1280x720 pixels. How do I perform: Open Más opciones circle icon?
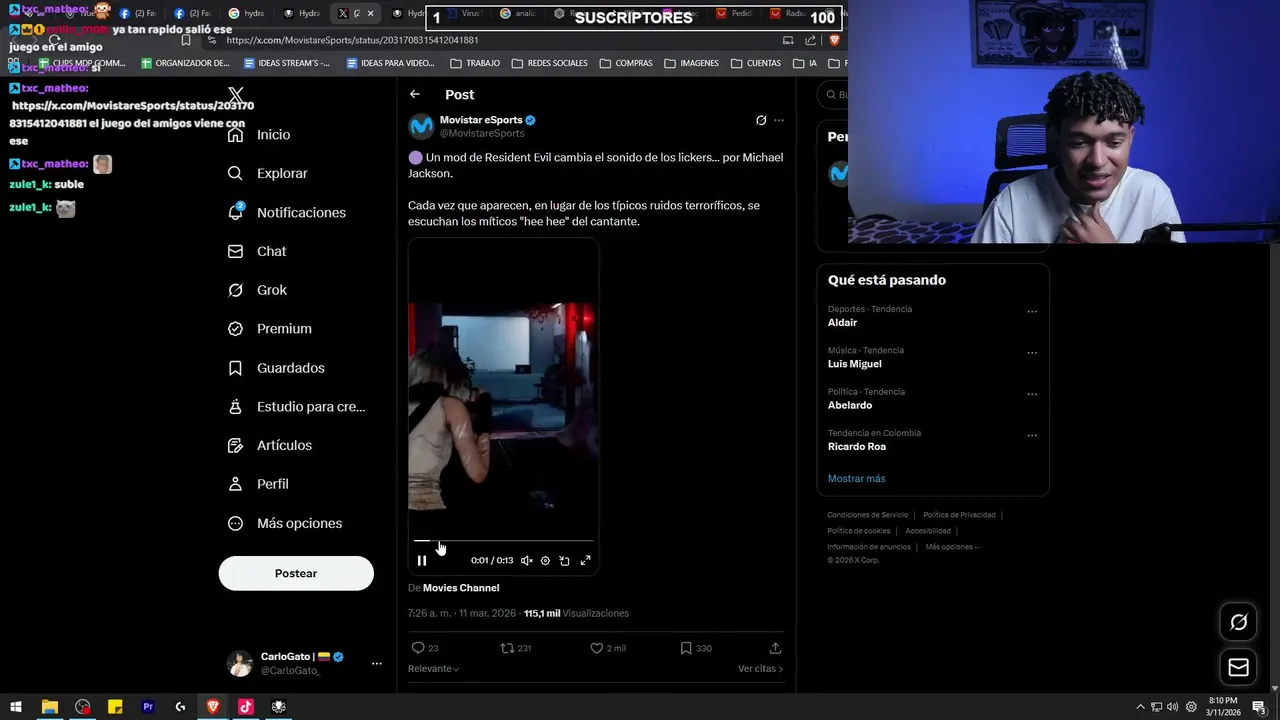pyautogui.click(x=235, y=523)
